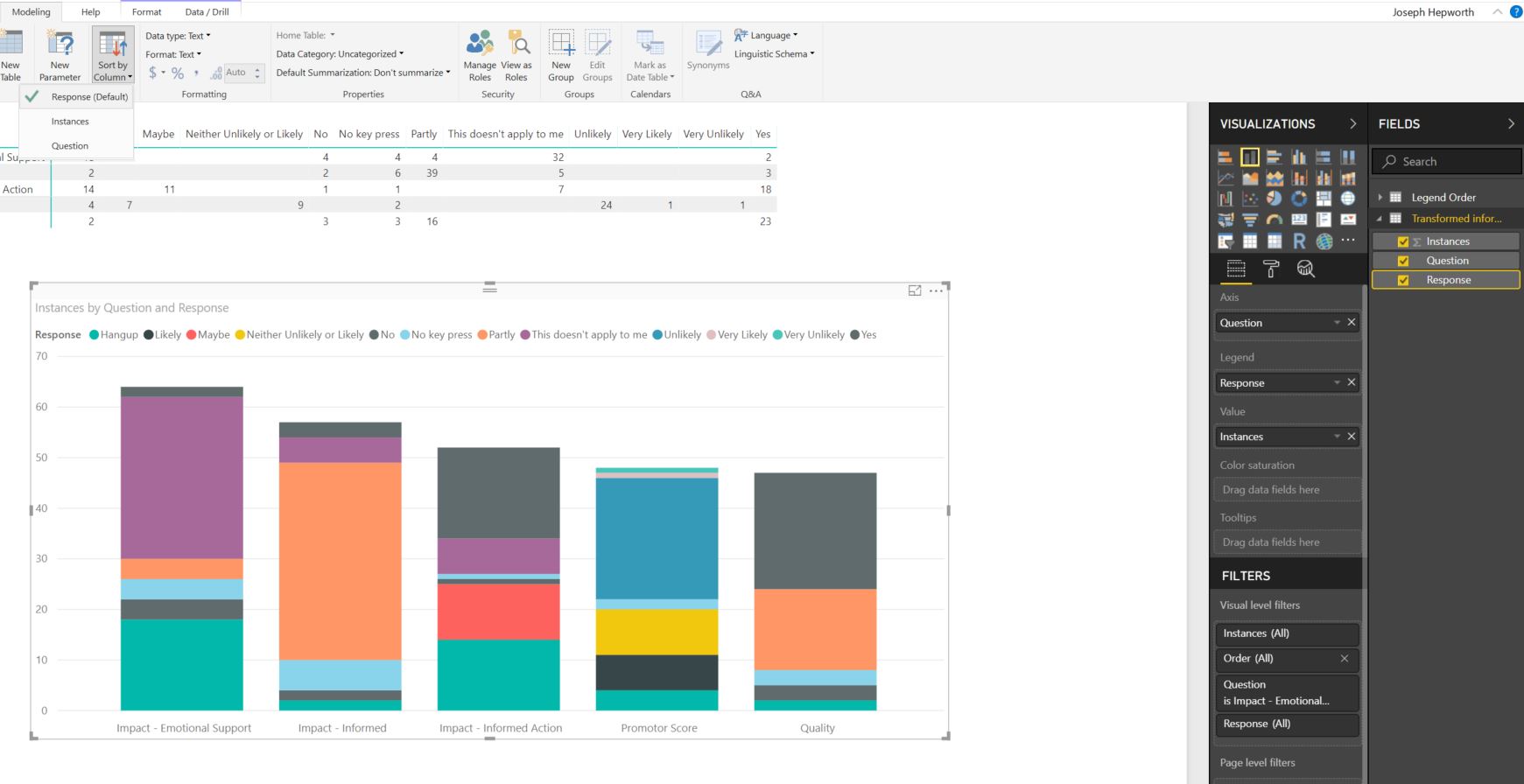The height and width of the screenshot is (784, 1524).
Task: Select the ArcGIS globe map visual
Action: point(1324,241)
